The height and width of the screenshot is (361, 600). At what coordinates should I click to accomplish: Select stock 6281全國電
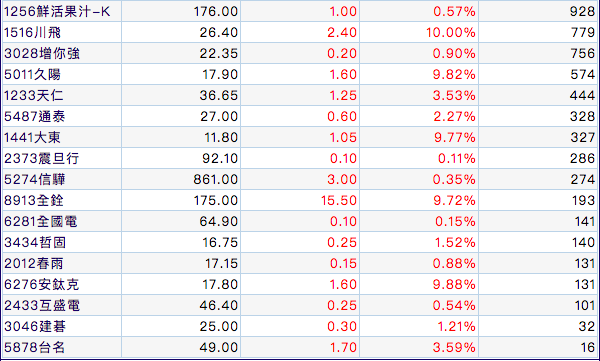coord(41,222)
